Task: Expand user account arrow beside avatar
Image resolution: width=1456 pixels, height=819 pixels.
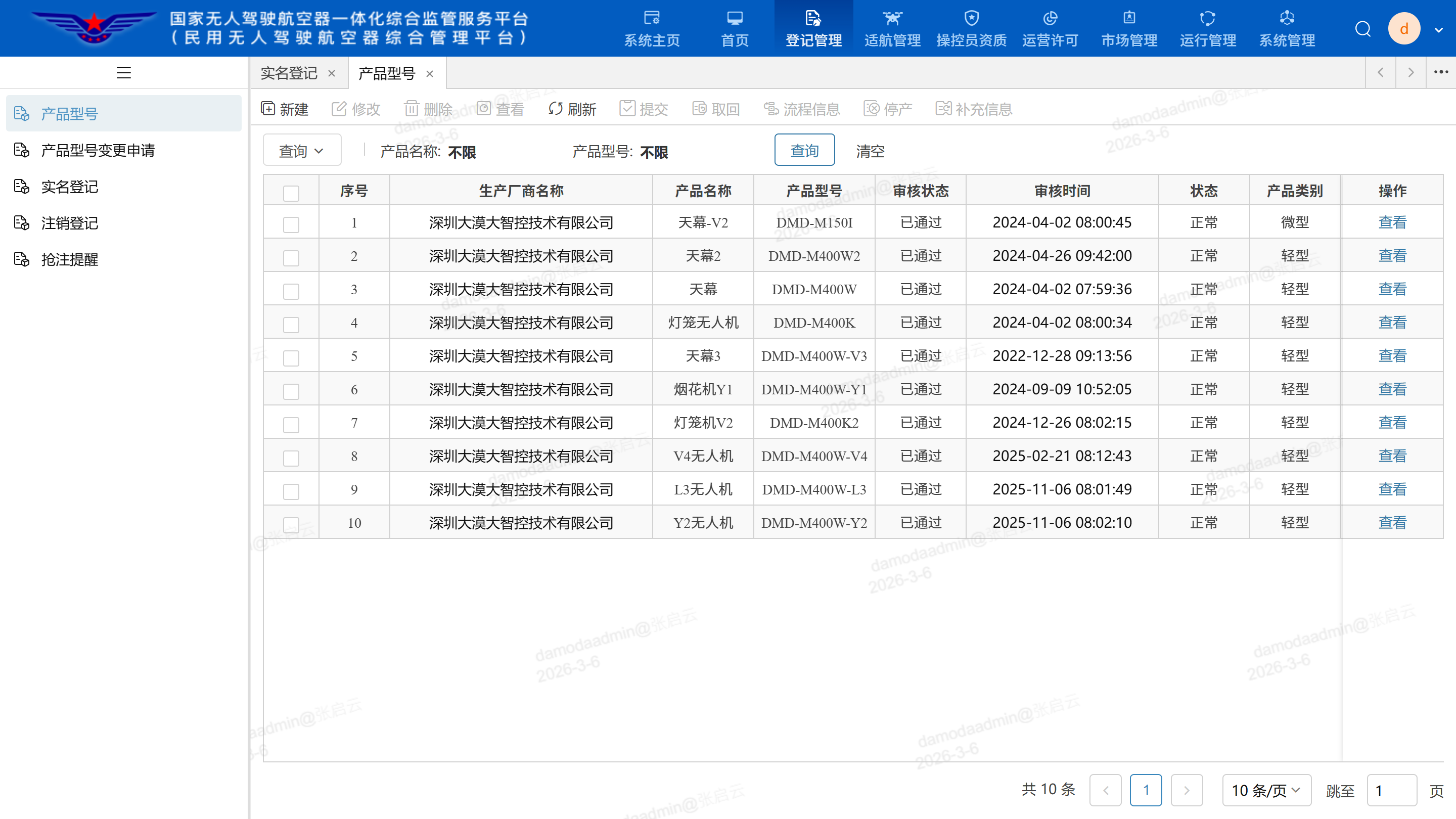Action: coord(1438,29)
